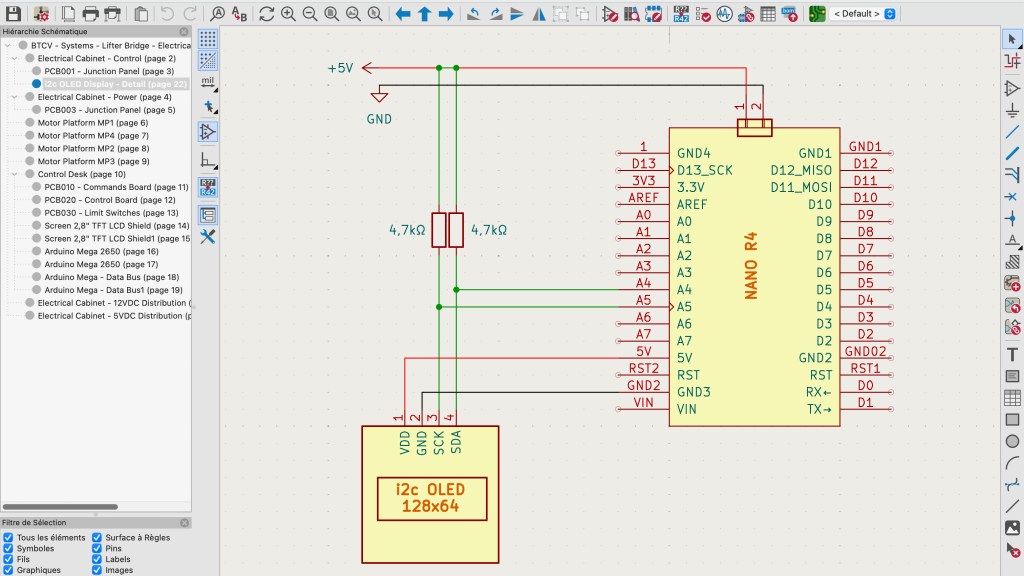The image size is (1024, 576).
Task: Toggle the grid display icon
Action: pos(208,39)
